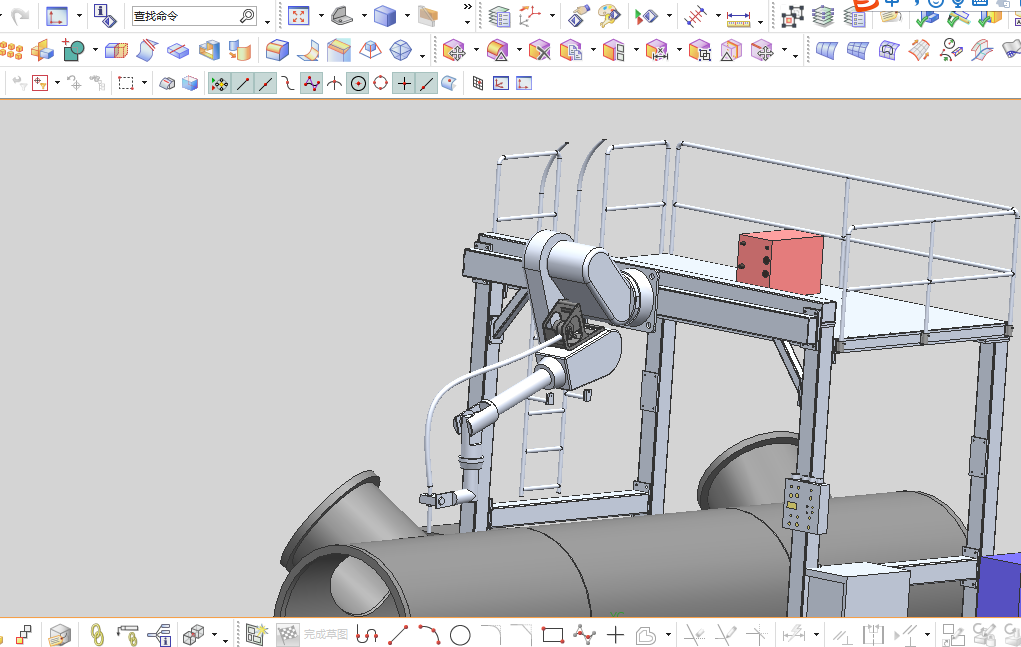The height and width of the screenshot is (647, 1021).
Task: Click the Finish Sketch button
Action: (x=312, y=634)
